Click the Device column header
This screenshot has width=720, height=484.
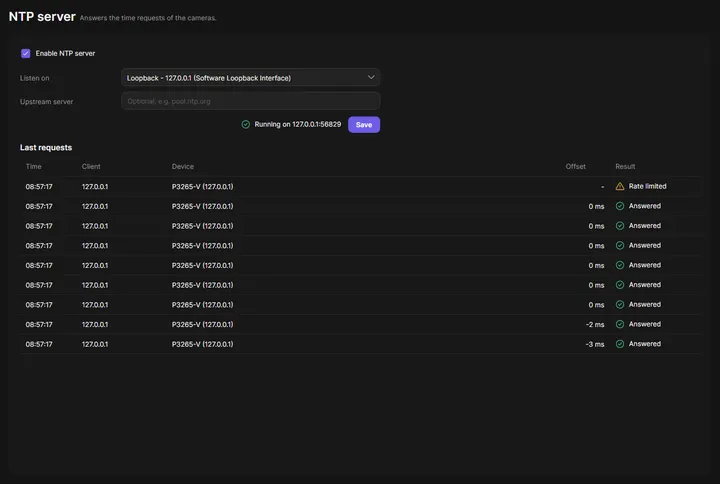(183, 166)
